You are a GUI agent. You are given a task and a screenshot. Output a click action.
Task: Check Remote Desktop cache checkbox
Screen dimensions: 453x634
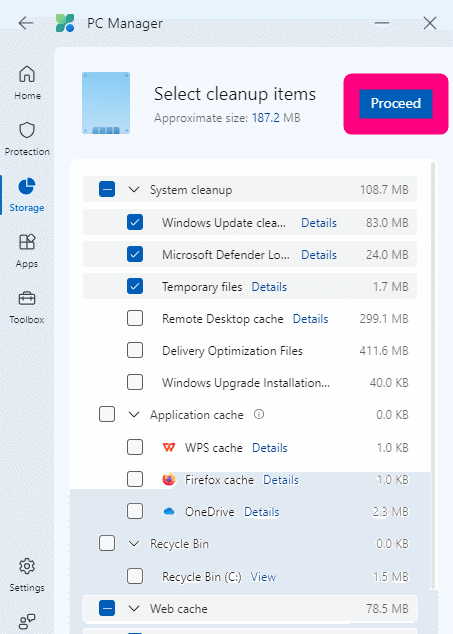[135, 318]
